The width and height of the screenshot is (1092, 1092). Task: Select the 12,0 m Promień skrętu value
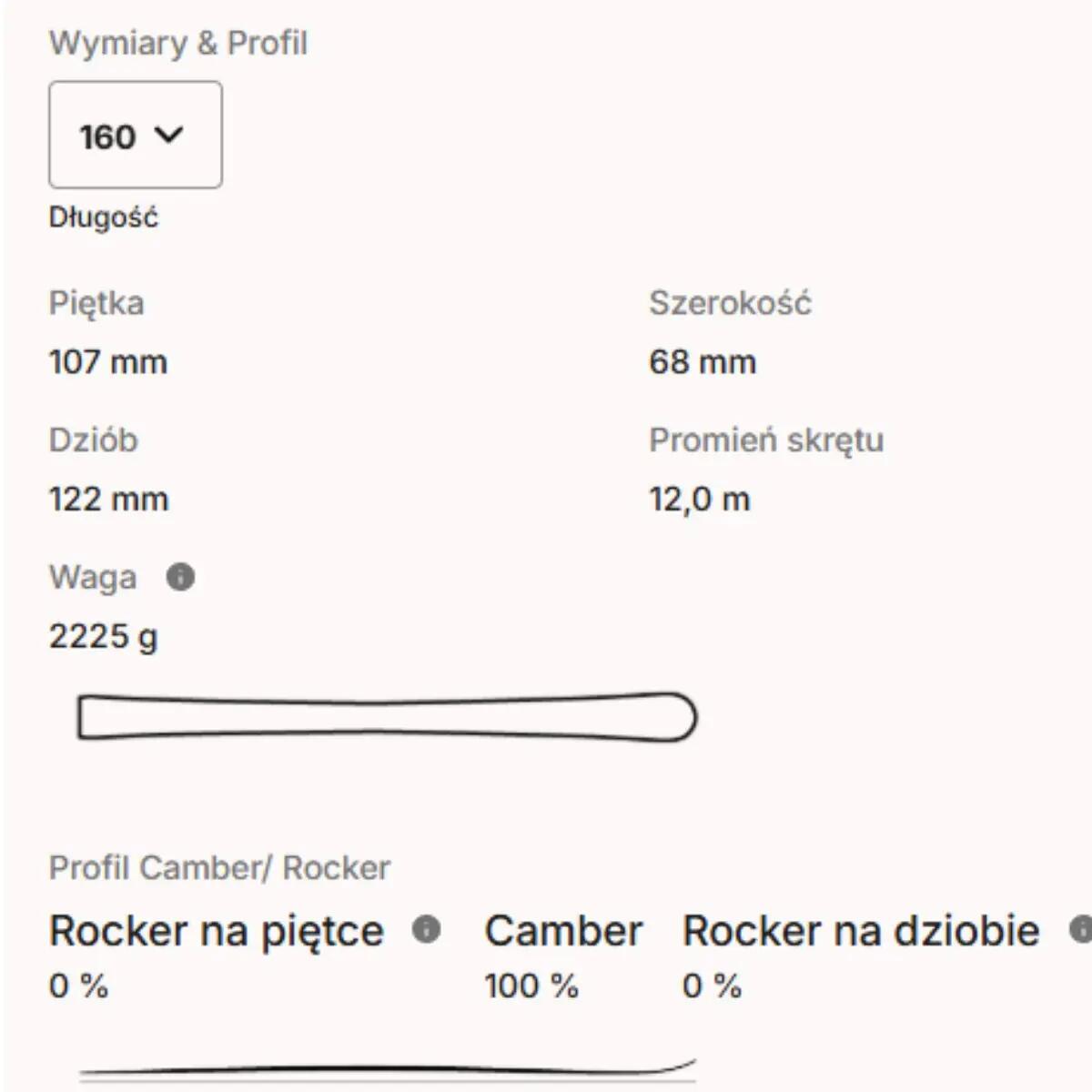click(x=700, y=499)
